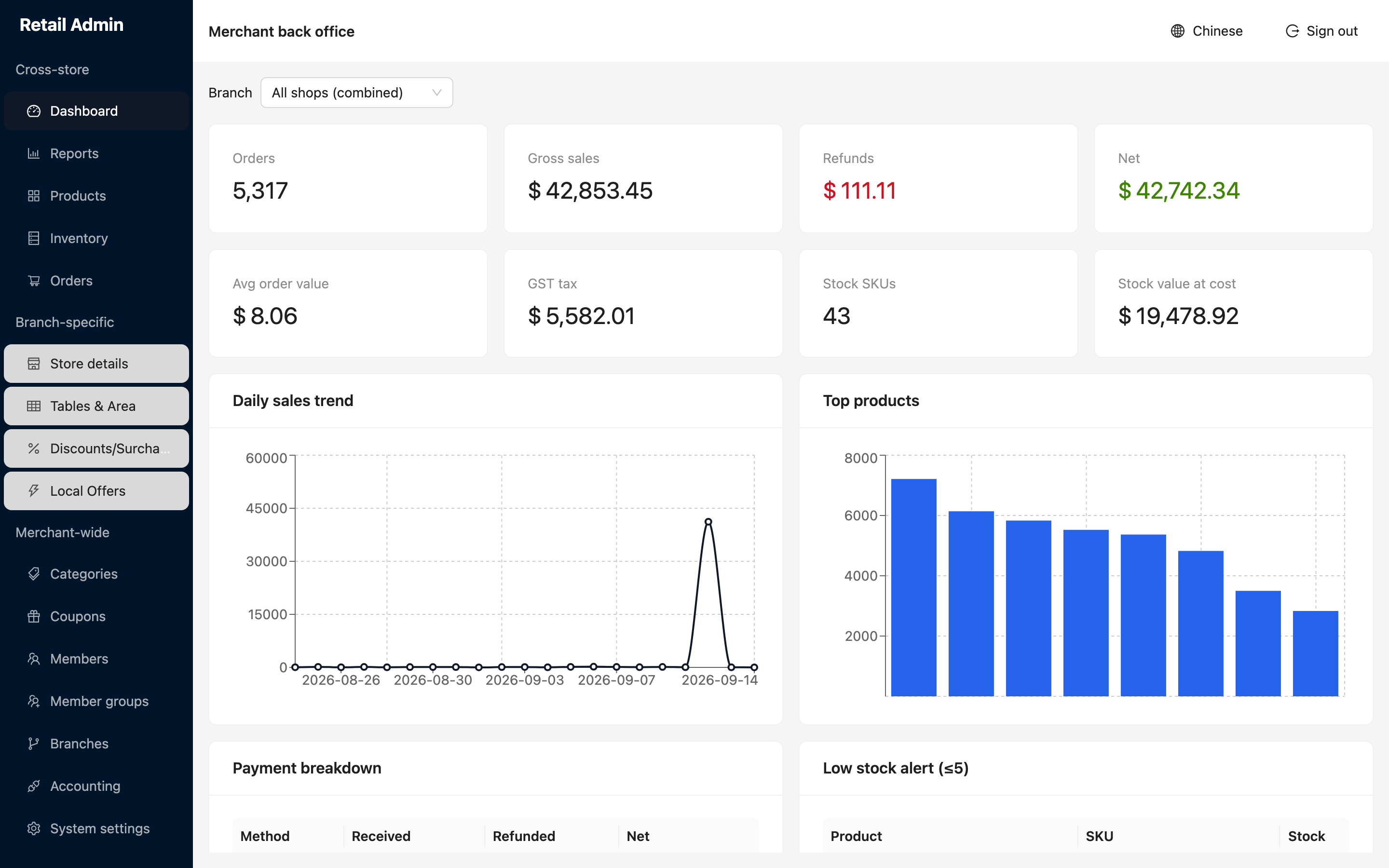Open the Coupons page
This screenshot has width=1389, height=868.
pyautogui.click(x=96, y=616)
